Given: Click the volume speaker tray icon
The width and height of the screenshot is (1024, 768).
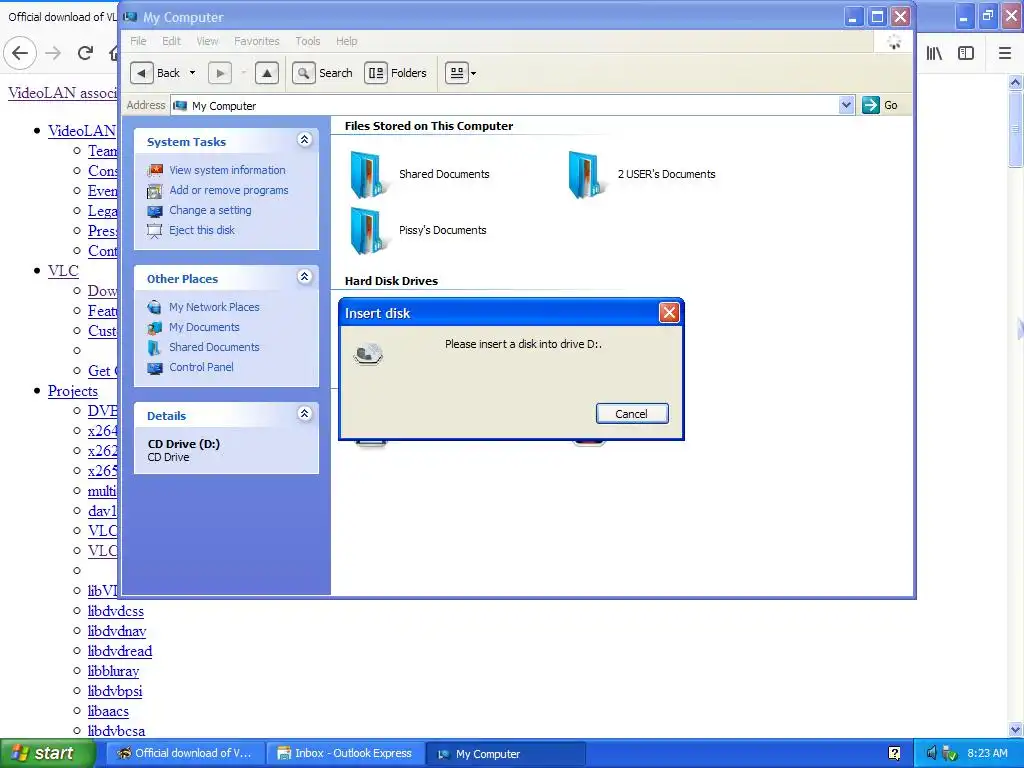Looking at the screenshot, I should 931,753.
